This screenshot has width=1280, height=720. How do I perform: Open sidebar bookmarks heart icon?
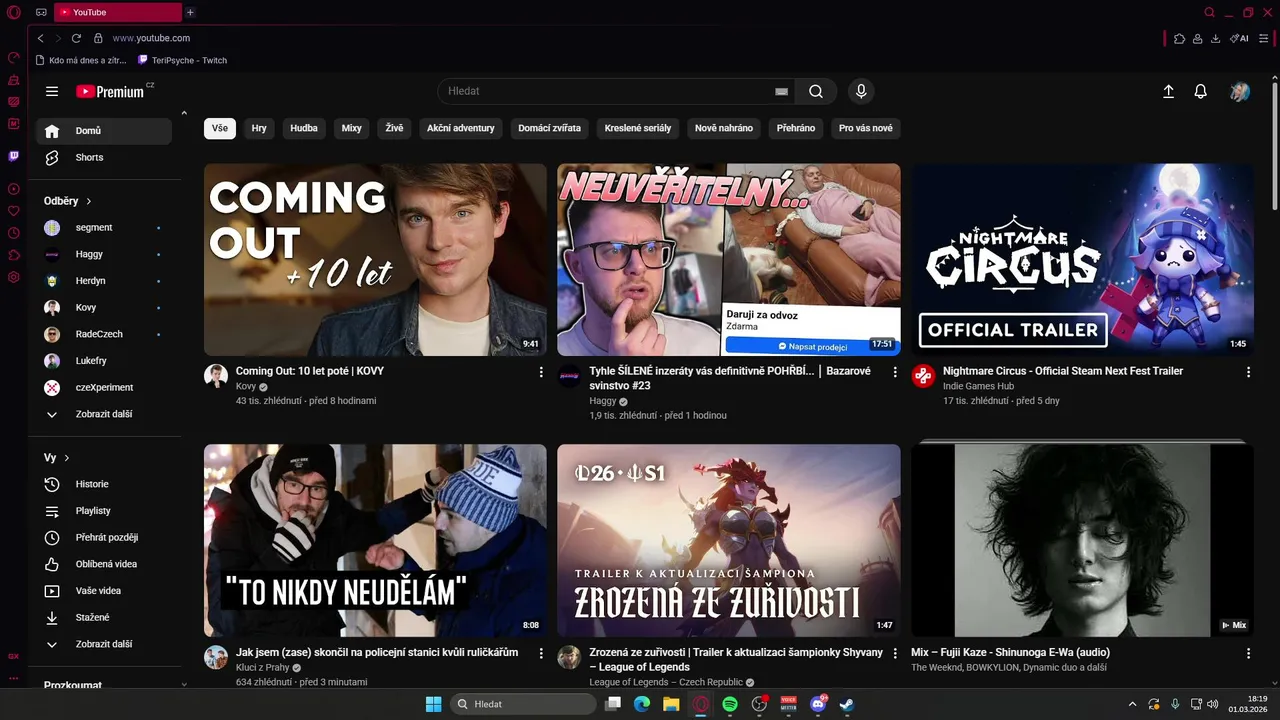(x=14, y=211)
